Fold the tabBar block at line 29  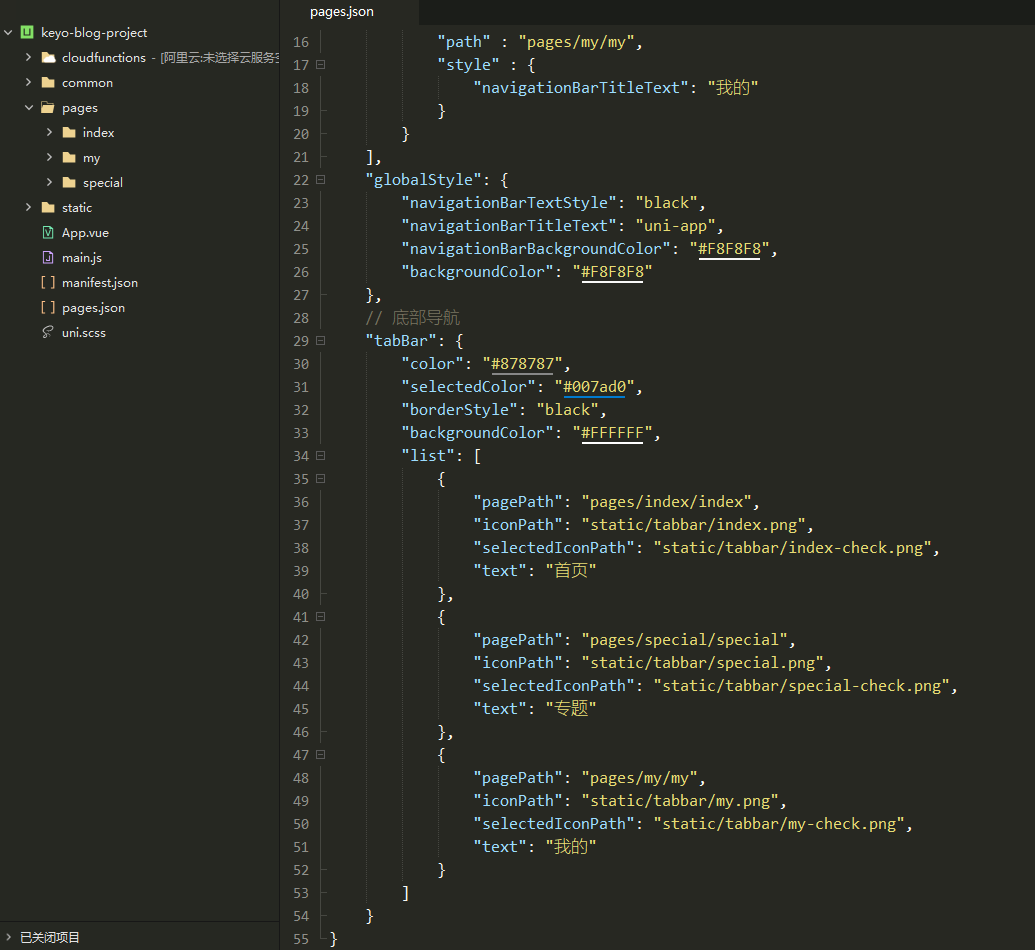320,341
